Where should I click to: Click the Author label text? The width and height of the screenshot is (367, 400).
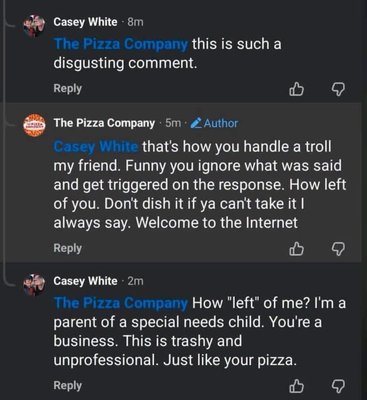pyautogui.click(x=221, y=123)
